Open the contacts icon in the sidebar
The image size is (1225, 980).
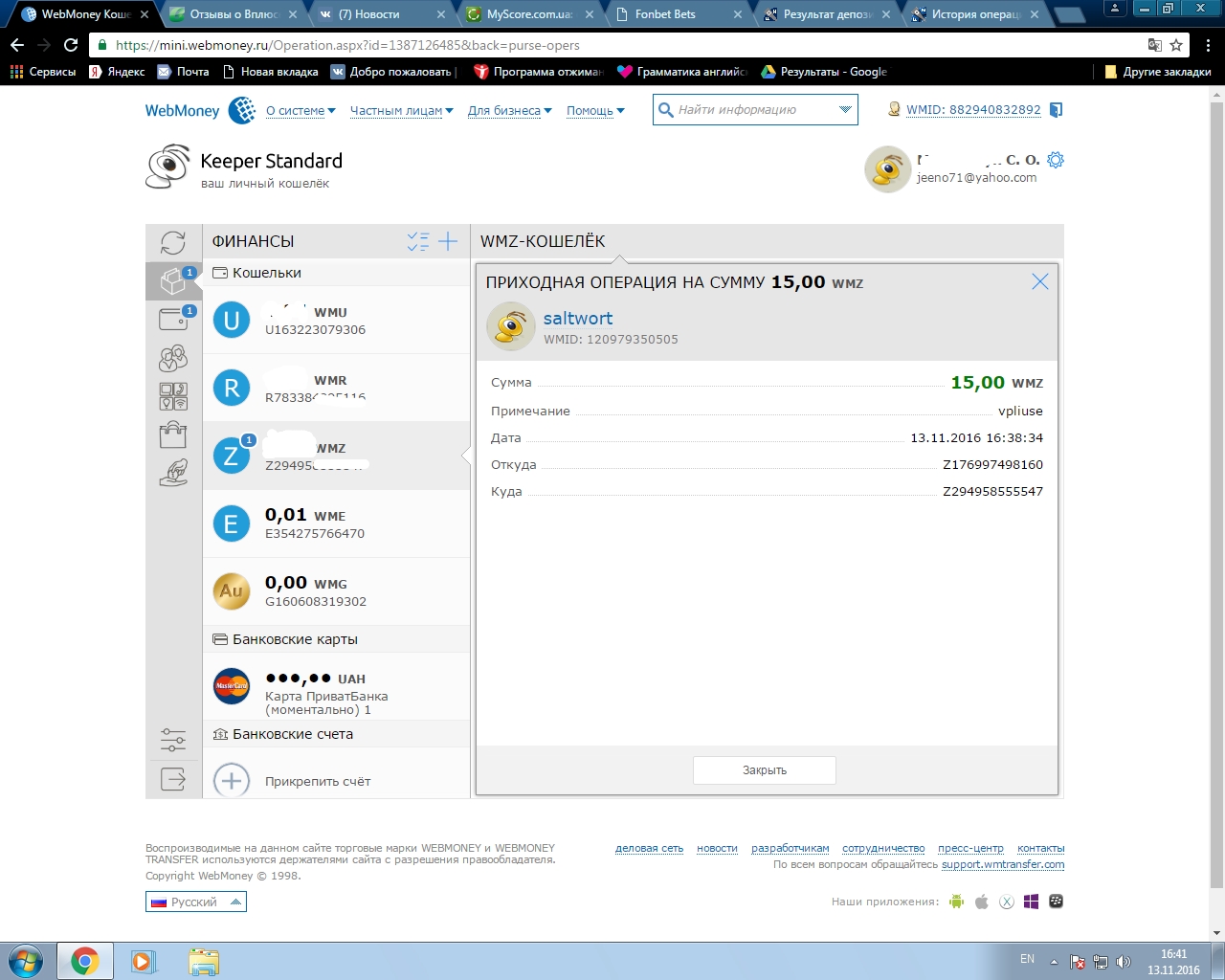coord(173,358)
